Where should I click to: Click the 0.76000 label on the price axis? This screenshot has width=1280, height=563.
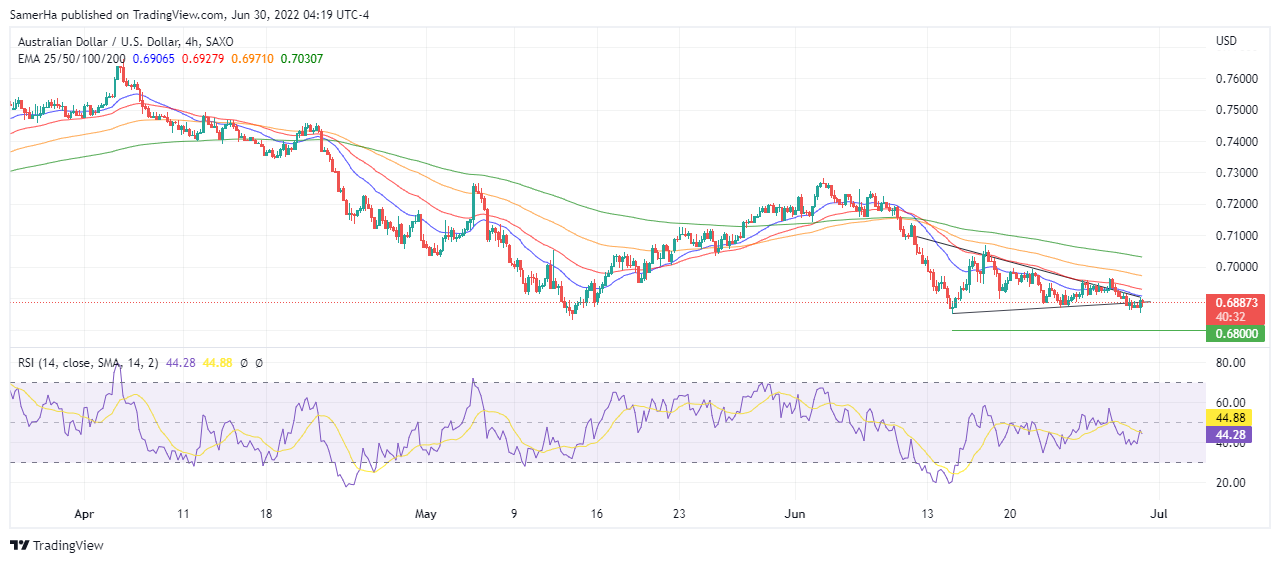pos(1235,78)
